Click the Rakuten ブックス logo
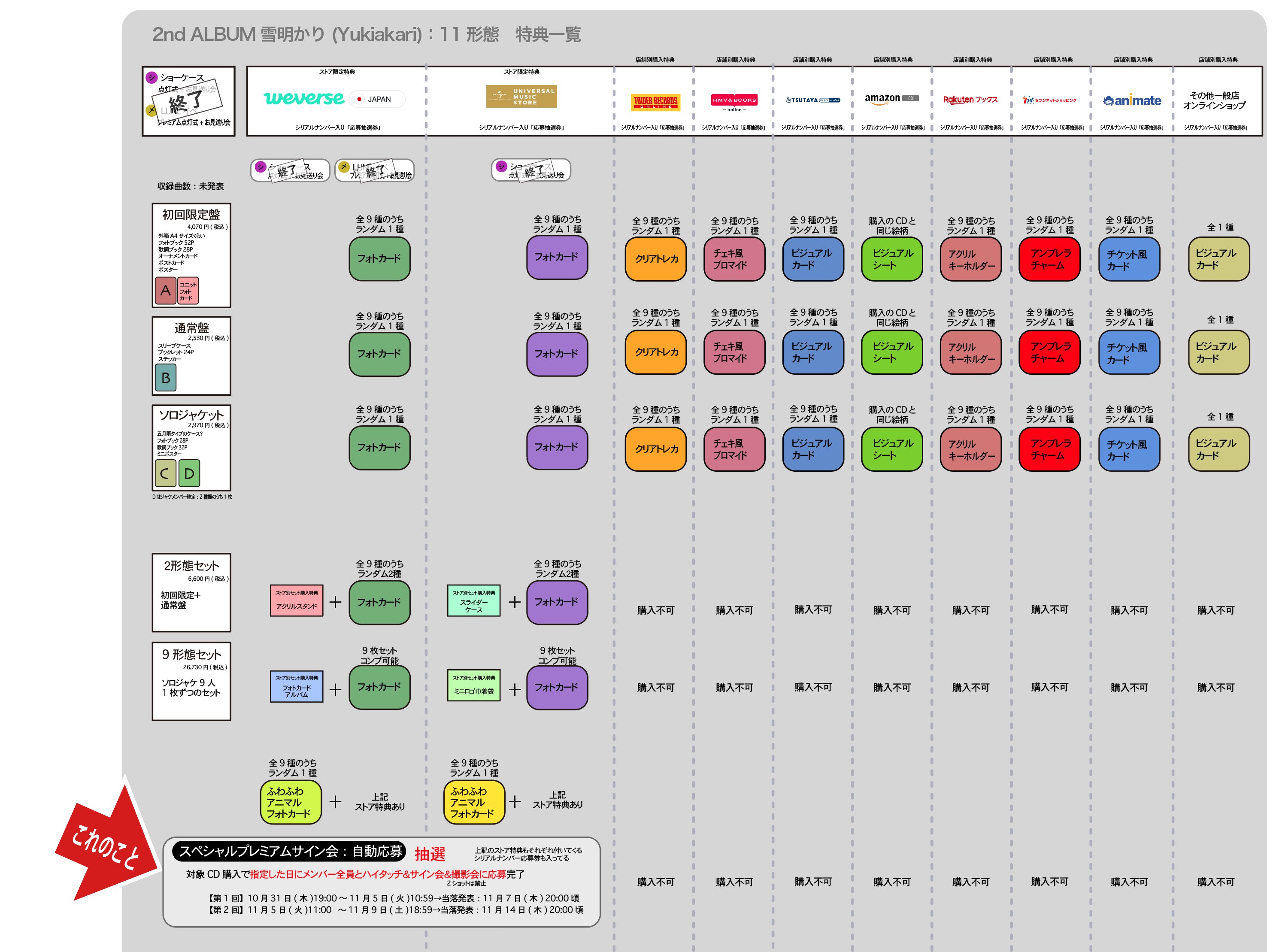The image size is (1279, 952). pyautogui.click(x=970, y=100)
